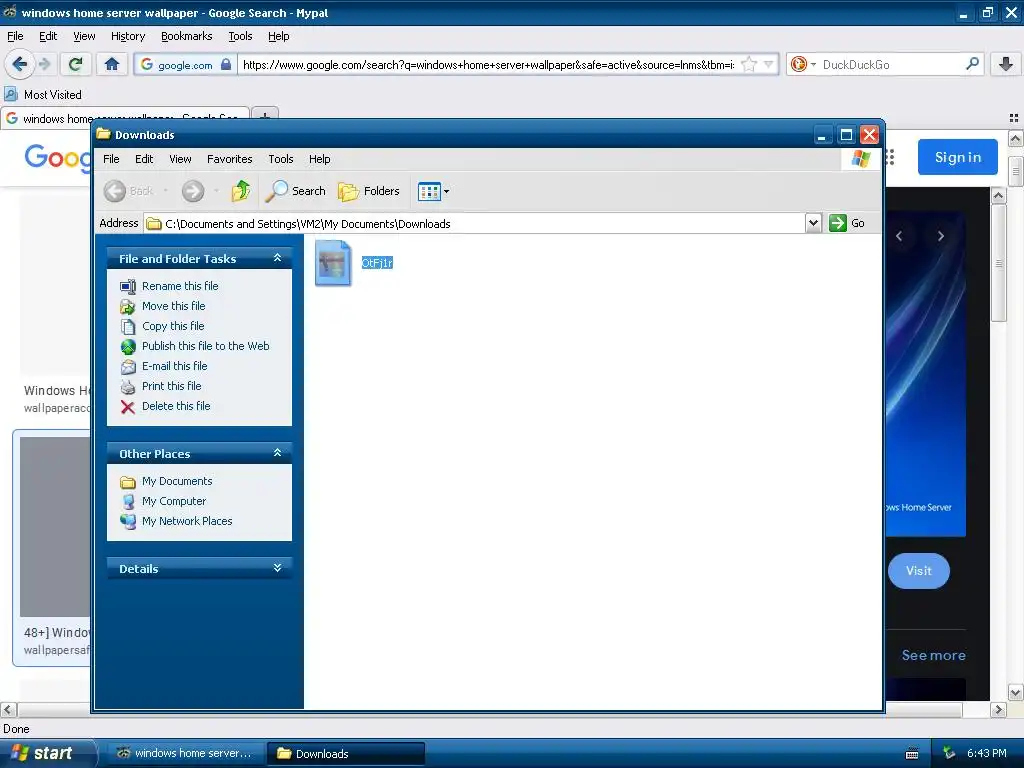Select the windows home server wallpaper tab
This screenshot has height=768, width=1024.
click(x=125, y=118)
